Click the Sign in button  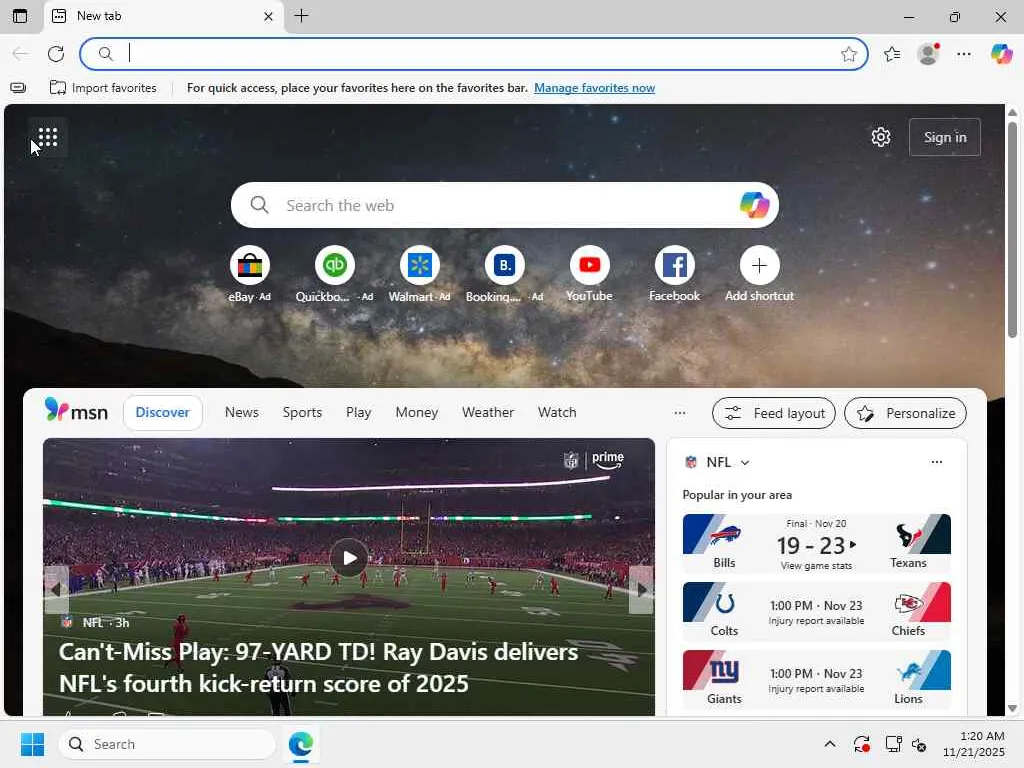pos(944,137)
